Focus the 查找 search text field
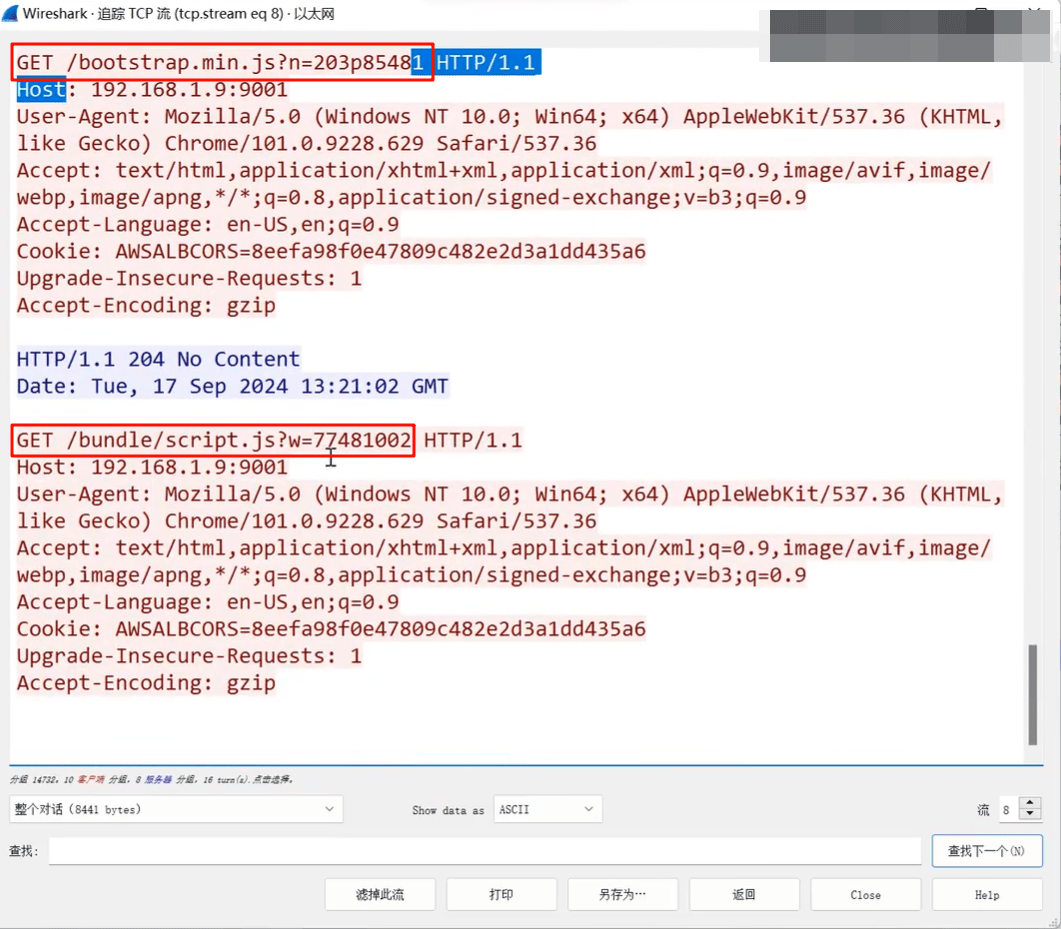 pyautogui.click(x=484, y=851)
